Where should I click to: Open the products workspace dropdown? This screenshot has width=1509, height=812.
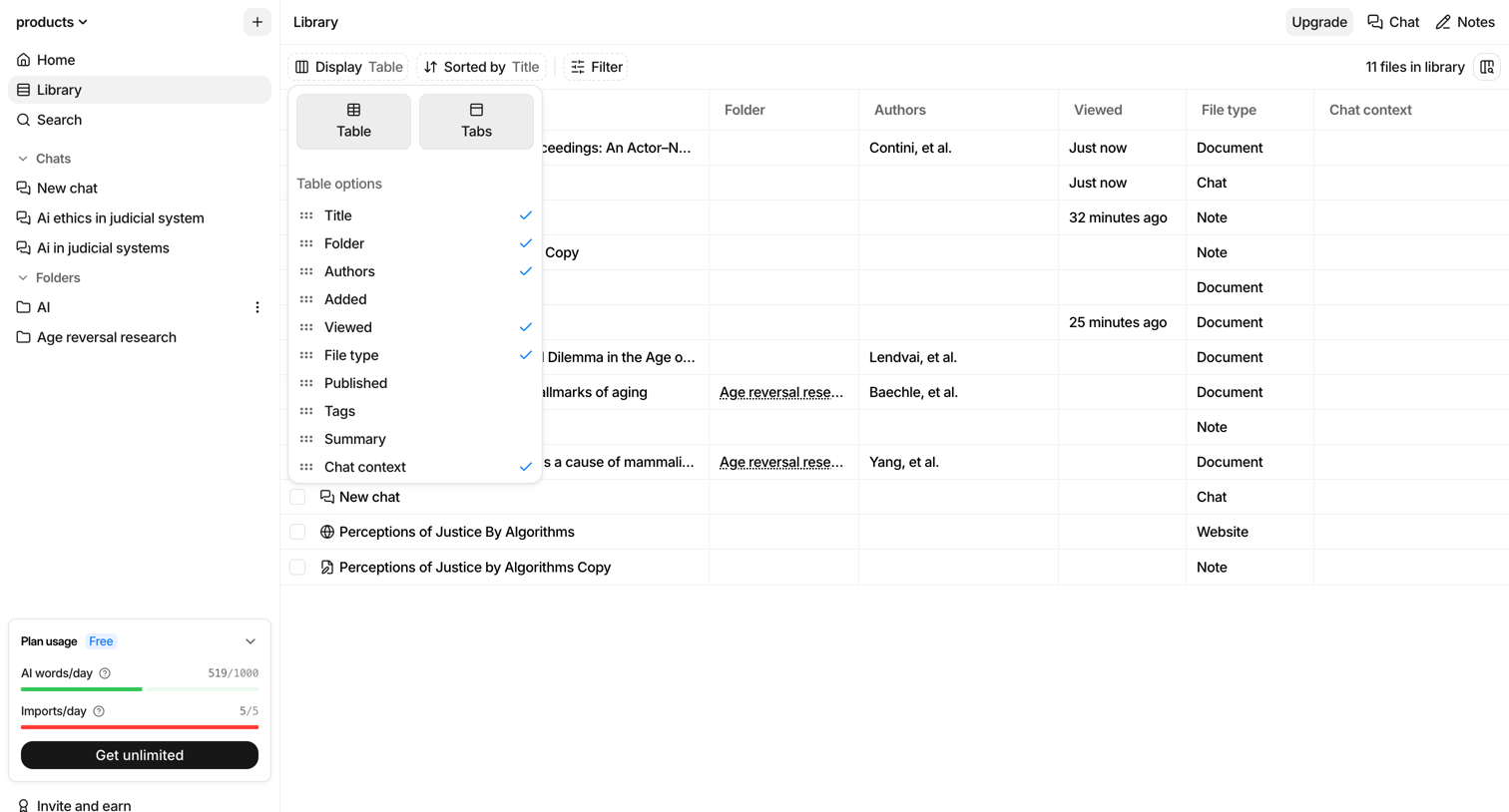52,22
